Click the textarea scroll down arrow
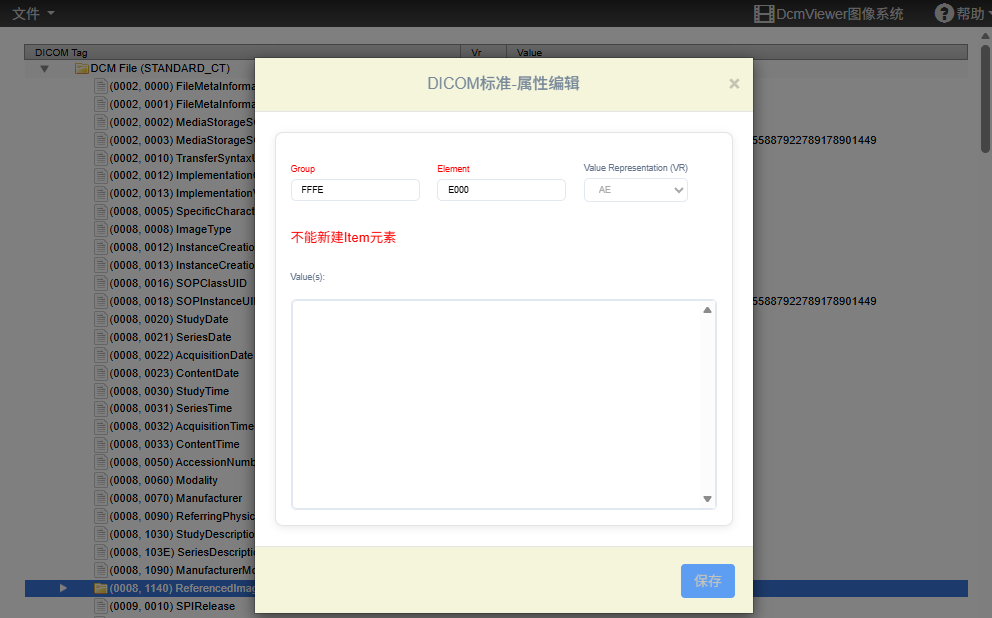 coord(707,499)
